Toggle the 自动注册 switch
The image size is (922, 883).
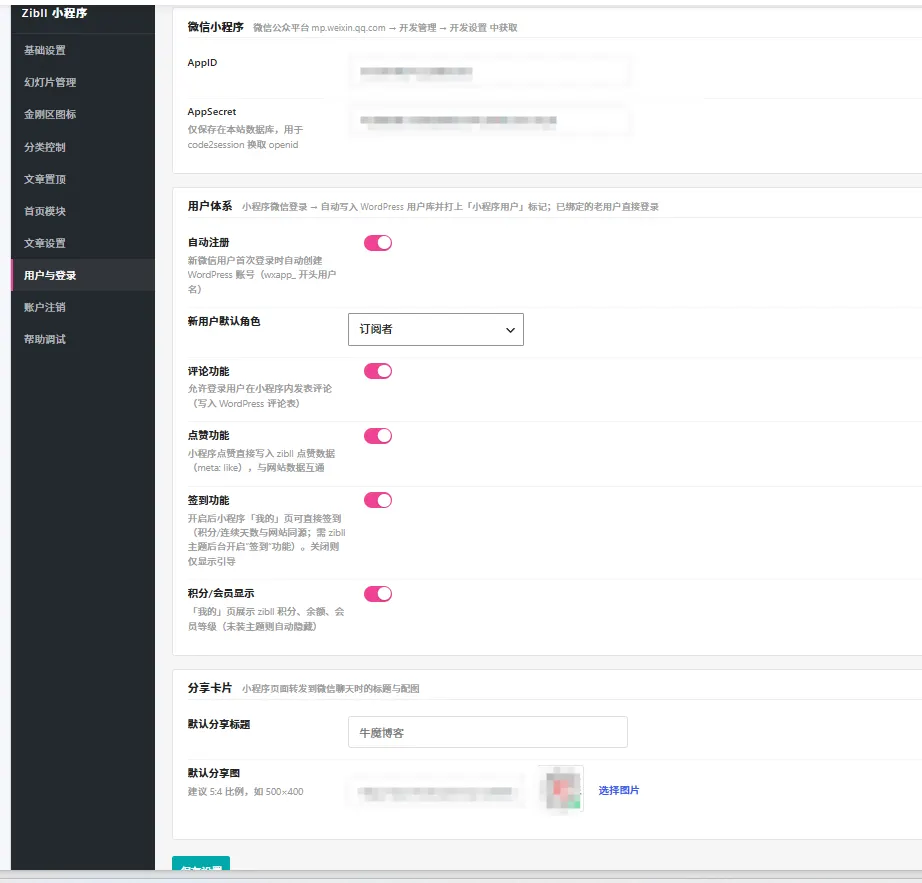378,243
